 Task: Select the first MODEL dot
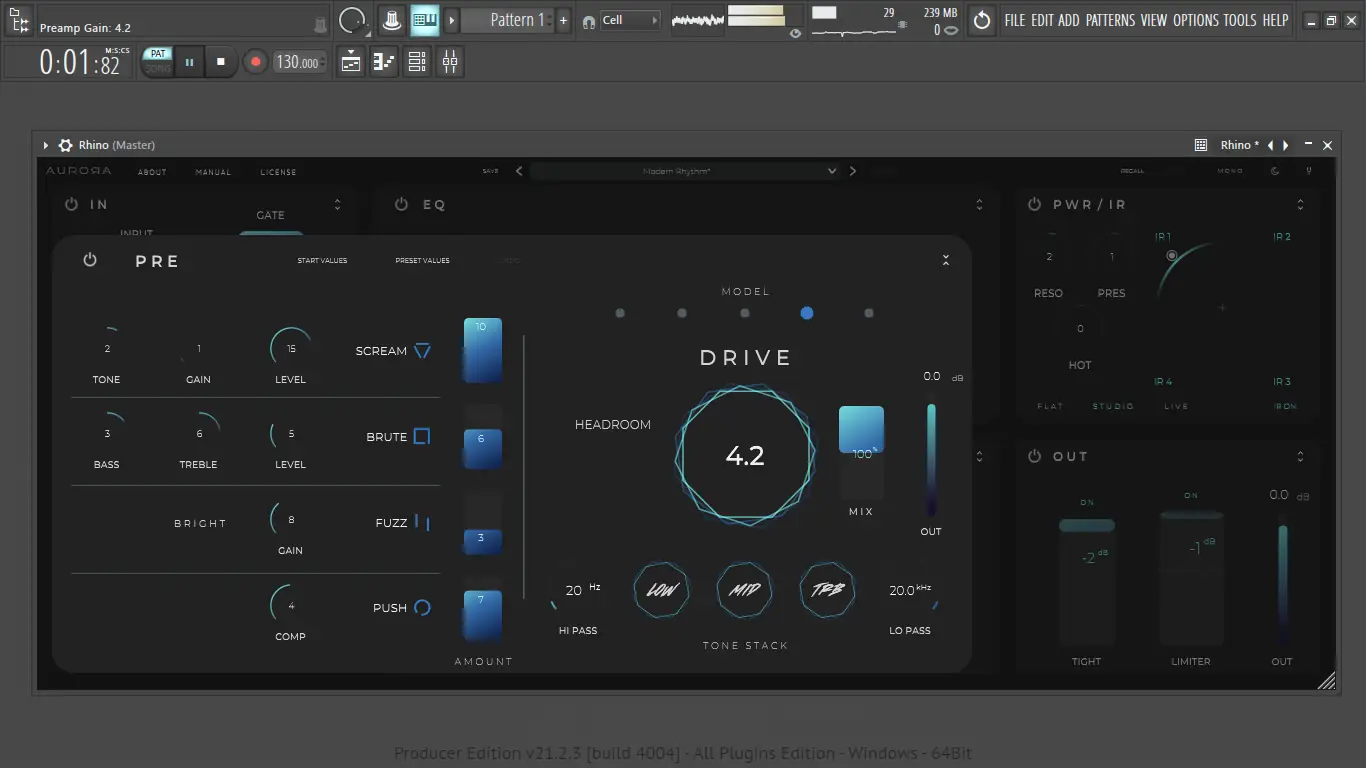tap(620, 313)
